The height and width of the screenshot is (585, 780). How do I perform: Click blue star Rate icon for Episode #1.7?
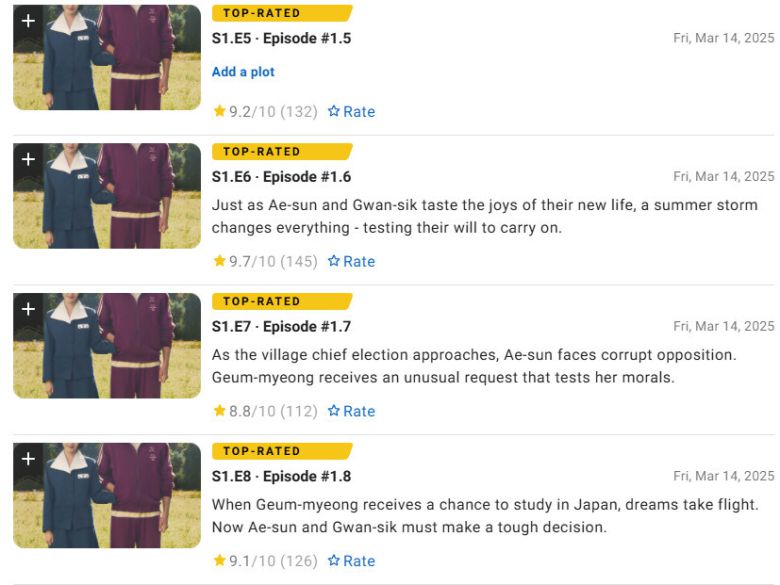pyautogui.click(x=334, y=411)
